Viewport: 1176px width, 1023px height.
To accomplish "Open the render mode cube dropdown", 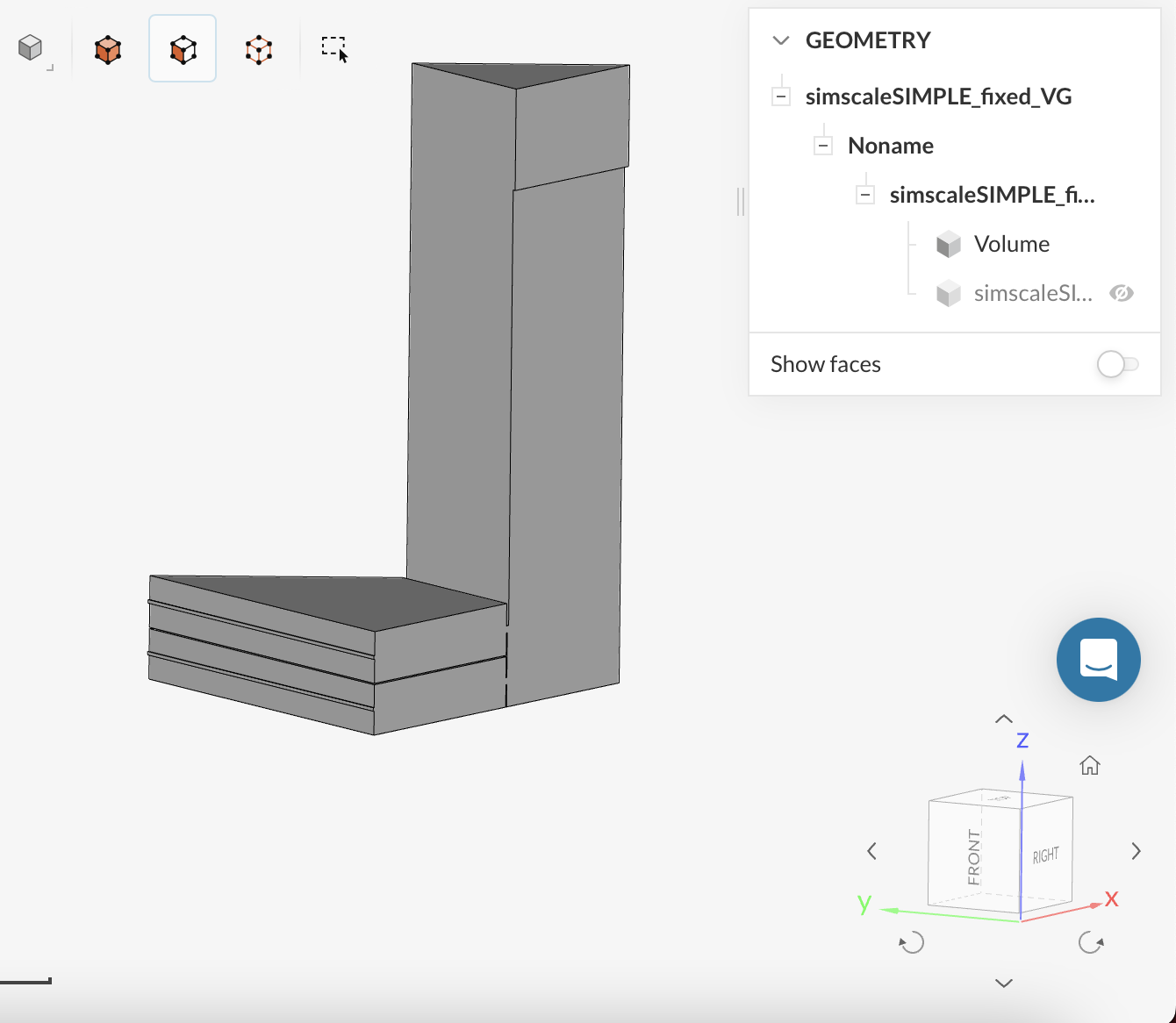I will pyautogui.click(x=32, y=48).
